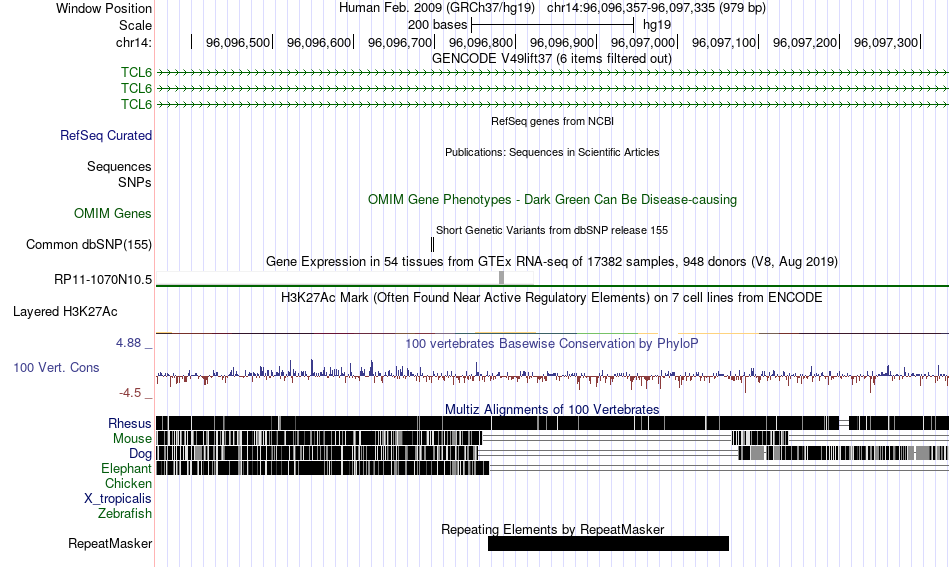Click the topmost TCL6 transcript label
This screenshot has height=567, width=950.
pos(136,73)
